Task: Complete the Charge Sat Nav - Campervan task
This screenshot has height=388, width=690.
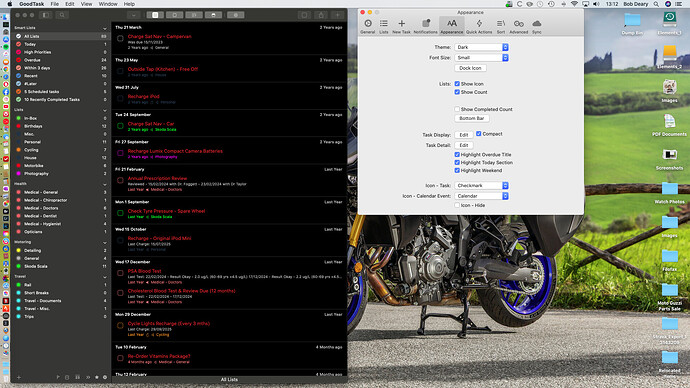Action: click(120, 39)
